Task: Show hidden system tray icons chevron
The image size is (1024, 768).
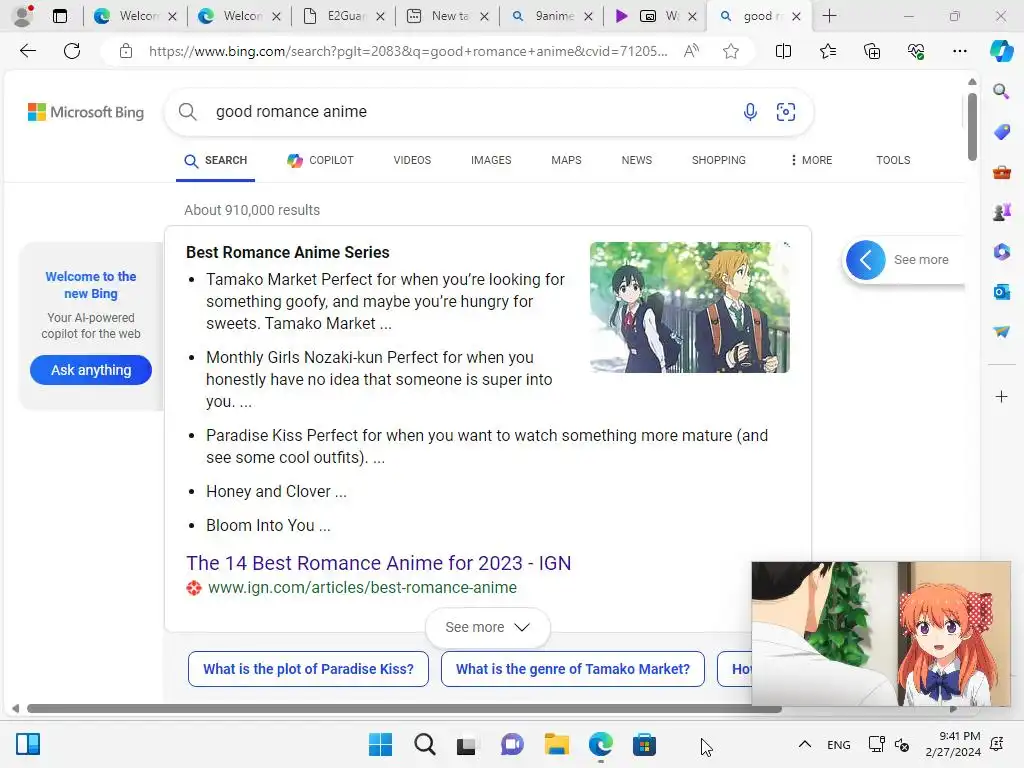Action: (x=805, y=744)
